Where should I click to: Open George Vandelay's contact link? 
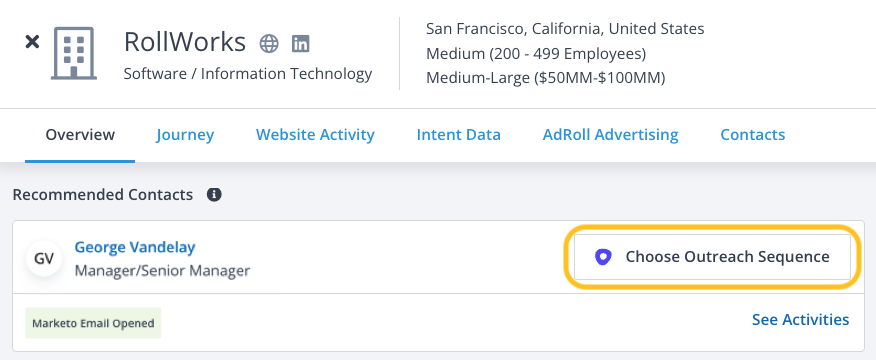tap(135, 247)
